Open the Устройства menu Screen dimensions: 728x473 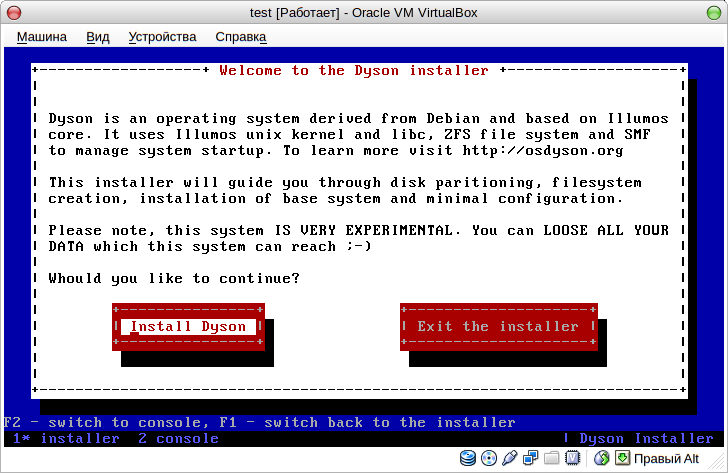click(x=162, y=37)
